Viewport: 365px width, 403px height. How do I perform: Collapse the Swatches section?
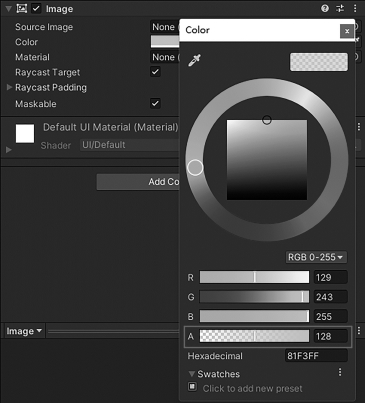pyautogui.click(x=192, y=374)
